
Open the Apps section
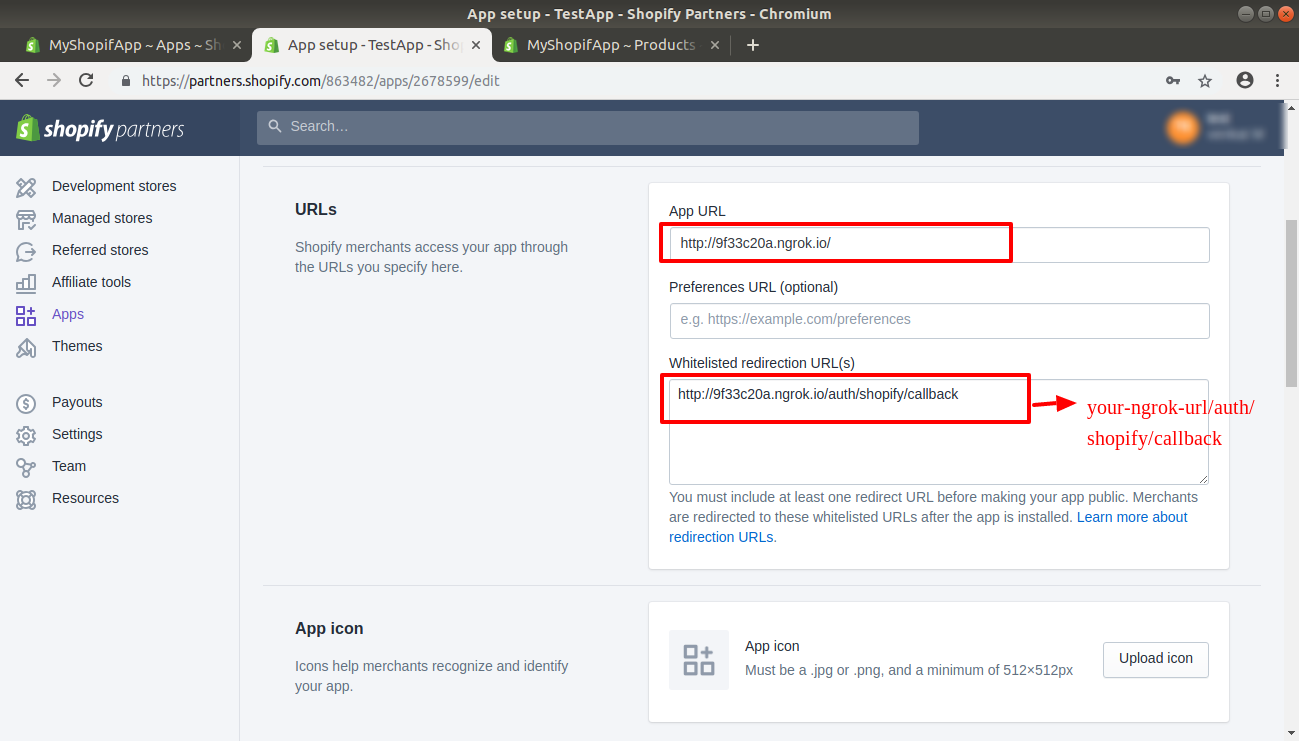68,314
